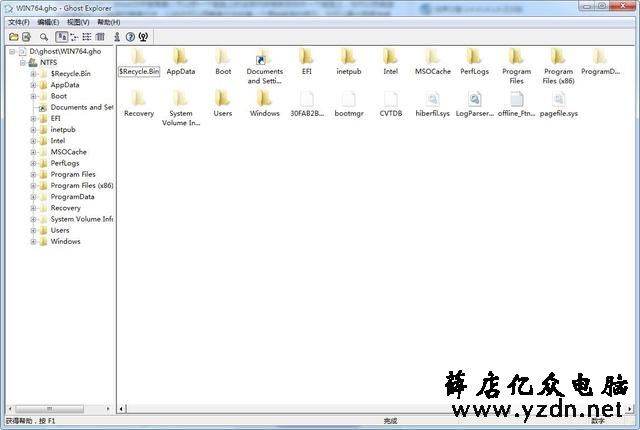Select NTFS in the tree
The image size is (640, 430).
point(49,62)
